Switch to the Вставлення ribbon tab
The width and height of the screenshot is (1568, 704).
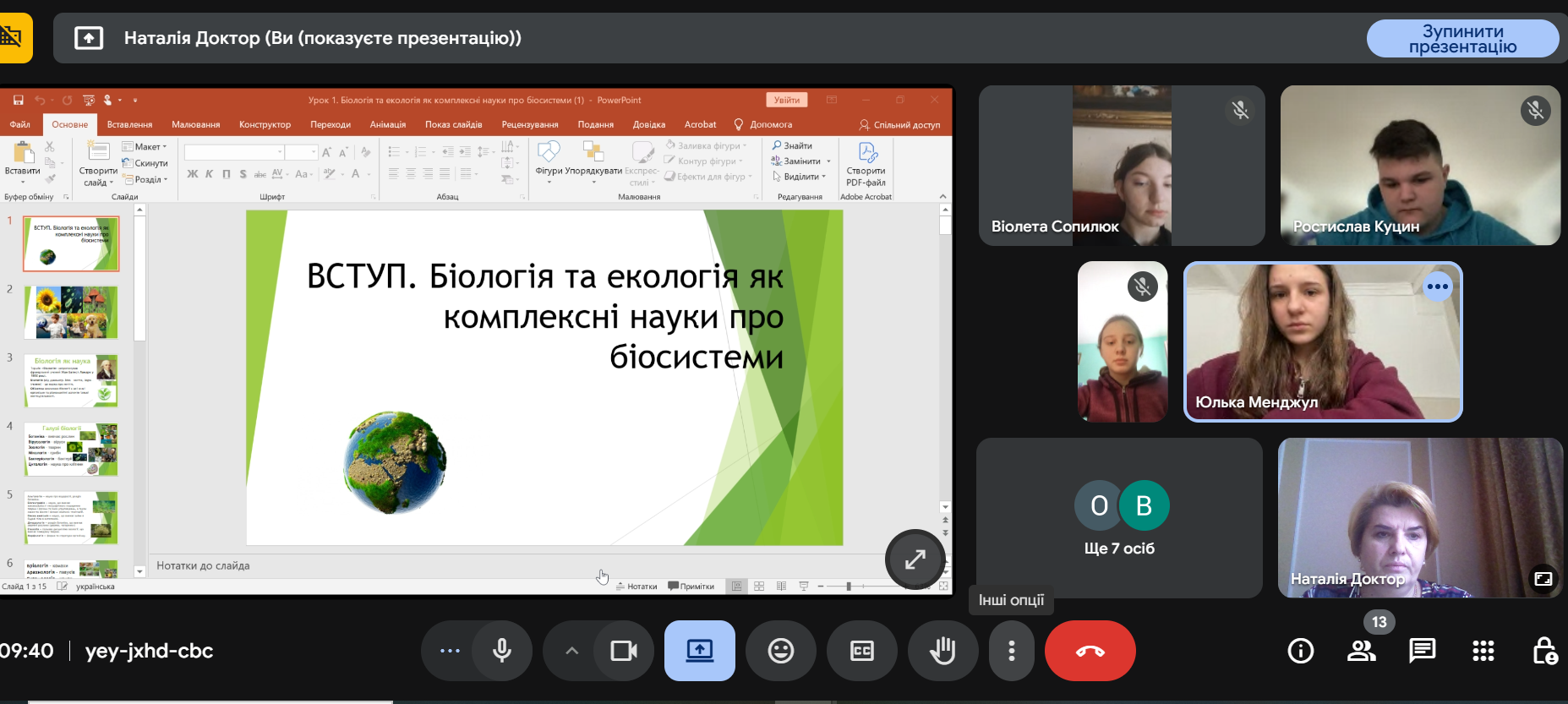click(129, 124)
